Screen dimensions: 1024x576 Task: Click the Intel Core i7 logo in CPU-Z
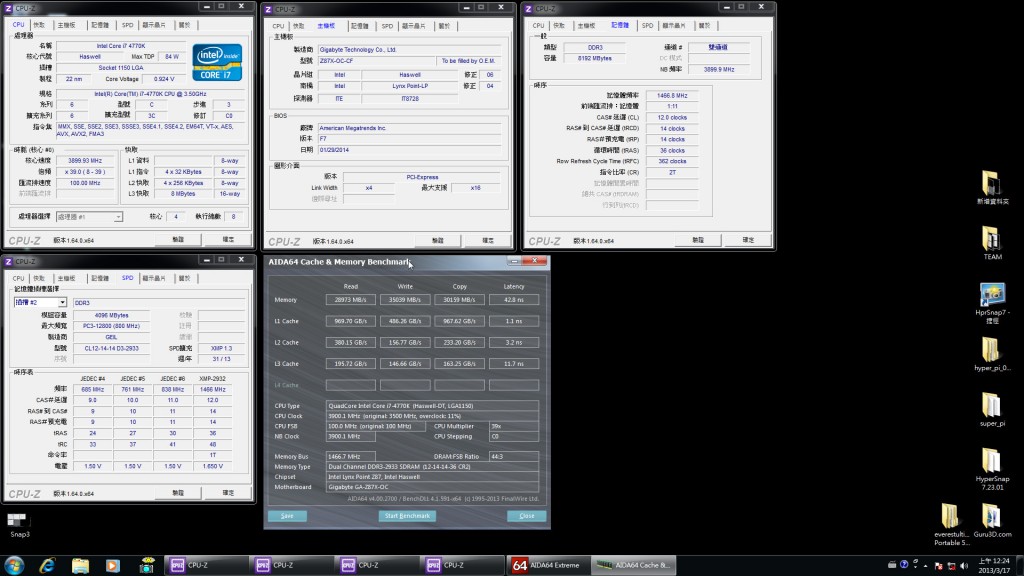(x=217, y=63)
